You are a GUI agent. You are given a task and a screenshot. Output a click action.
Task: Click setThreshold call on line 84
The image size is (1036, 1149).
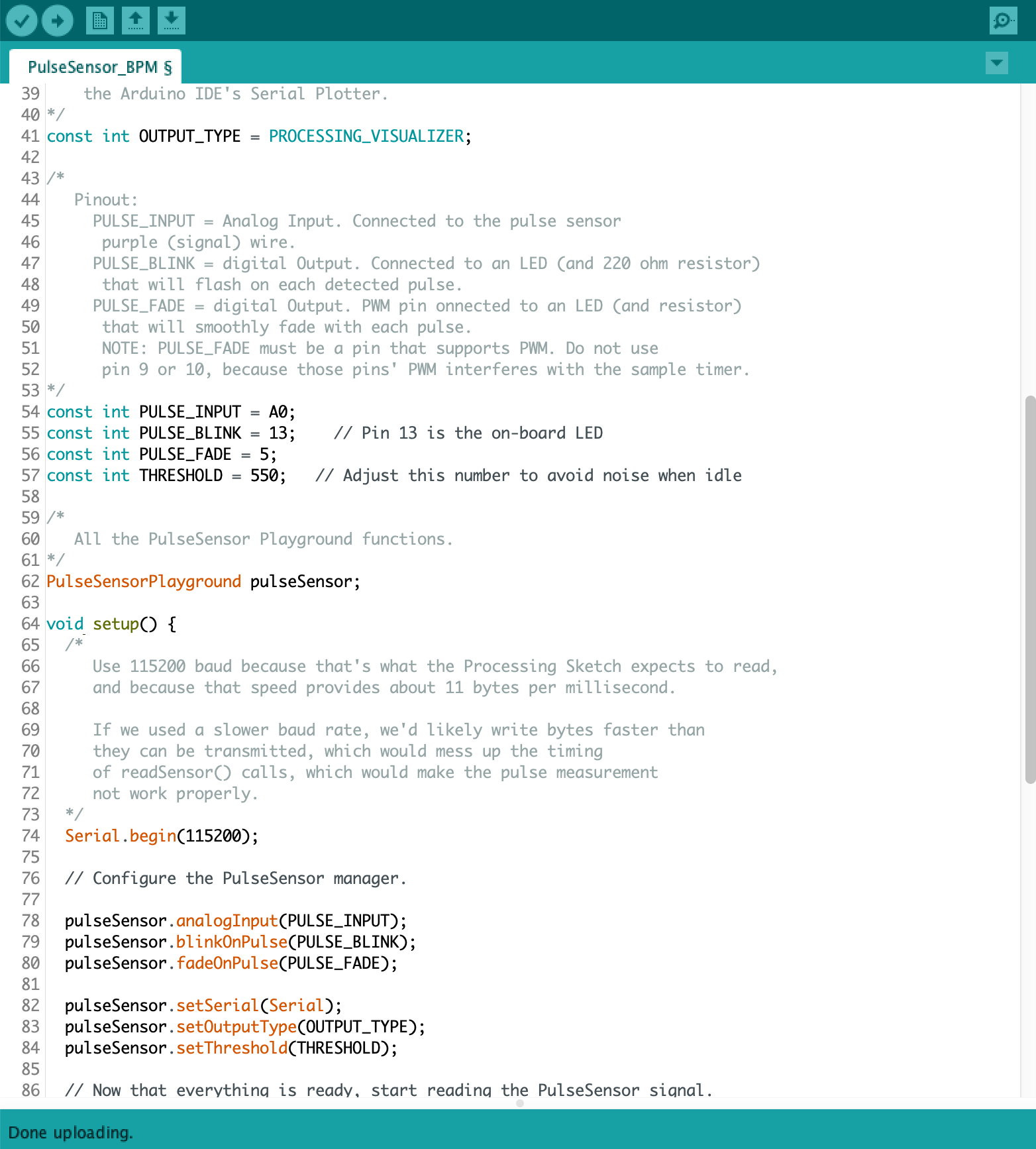pyautogui.click(x=232, y=1048)
